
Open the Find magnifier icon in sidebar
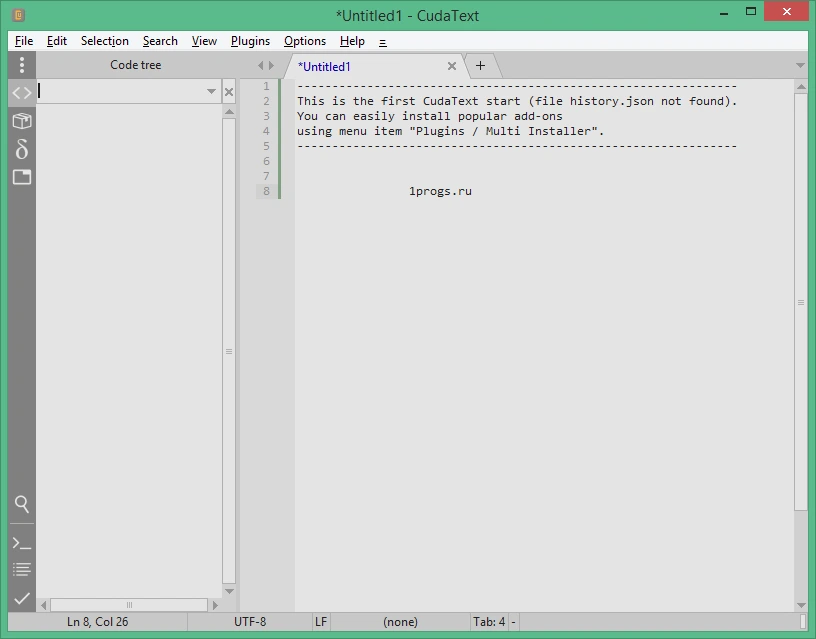(22, 504)
